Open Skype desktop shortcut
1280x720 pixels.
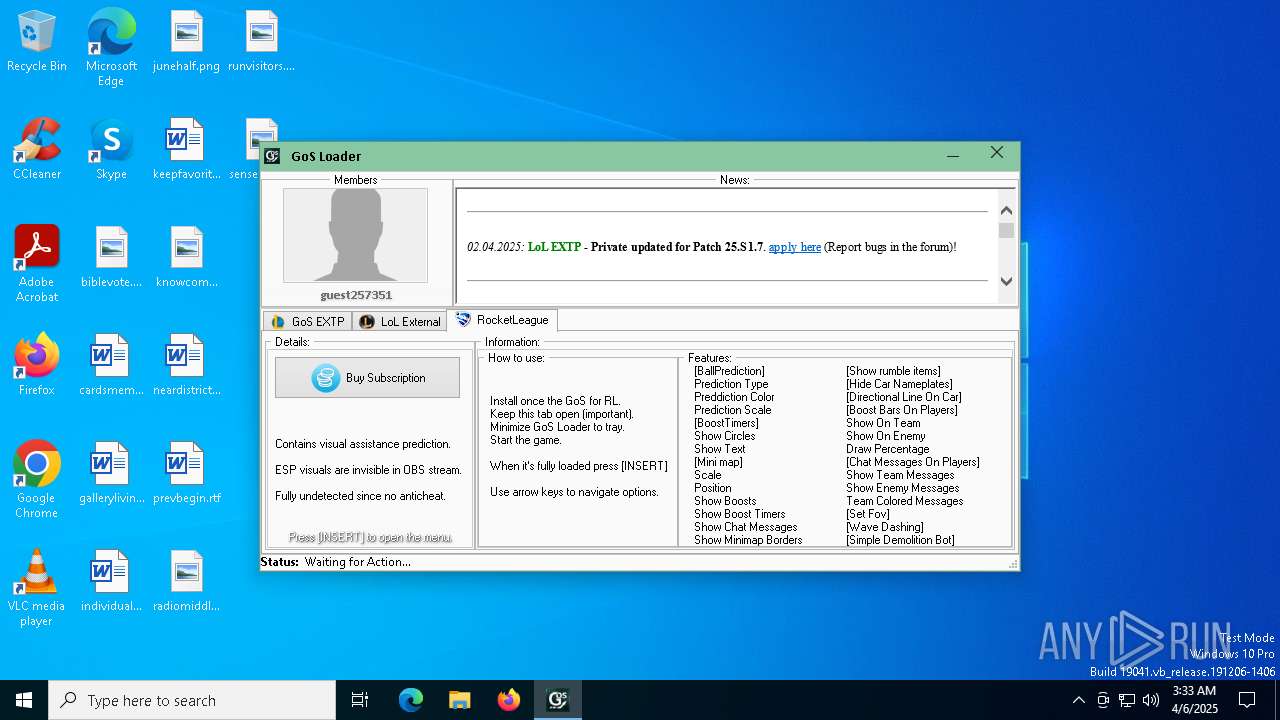111,149
